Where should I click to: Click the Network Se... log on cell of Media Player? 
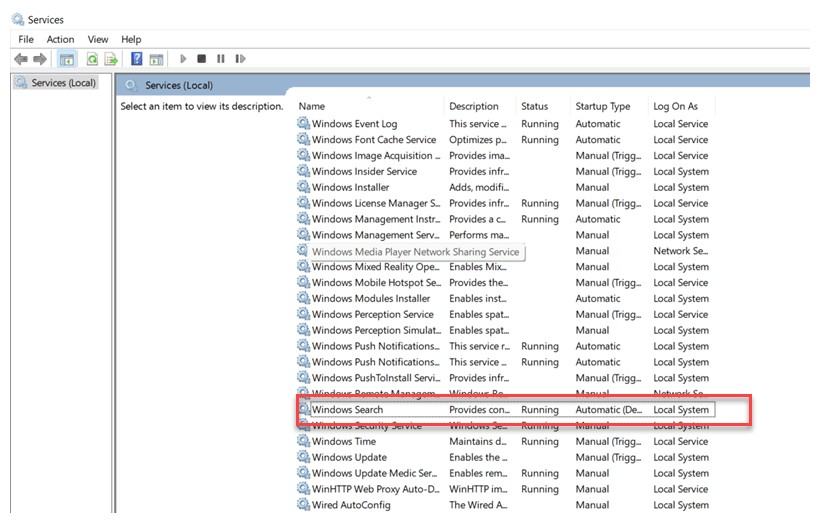pyautogui.click(x=680, y=251)
